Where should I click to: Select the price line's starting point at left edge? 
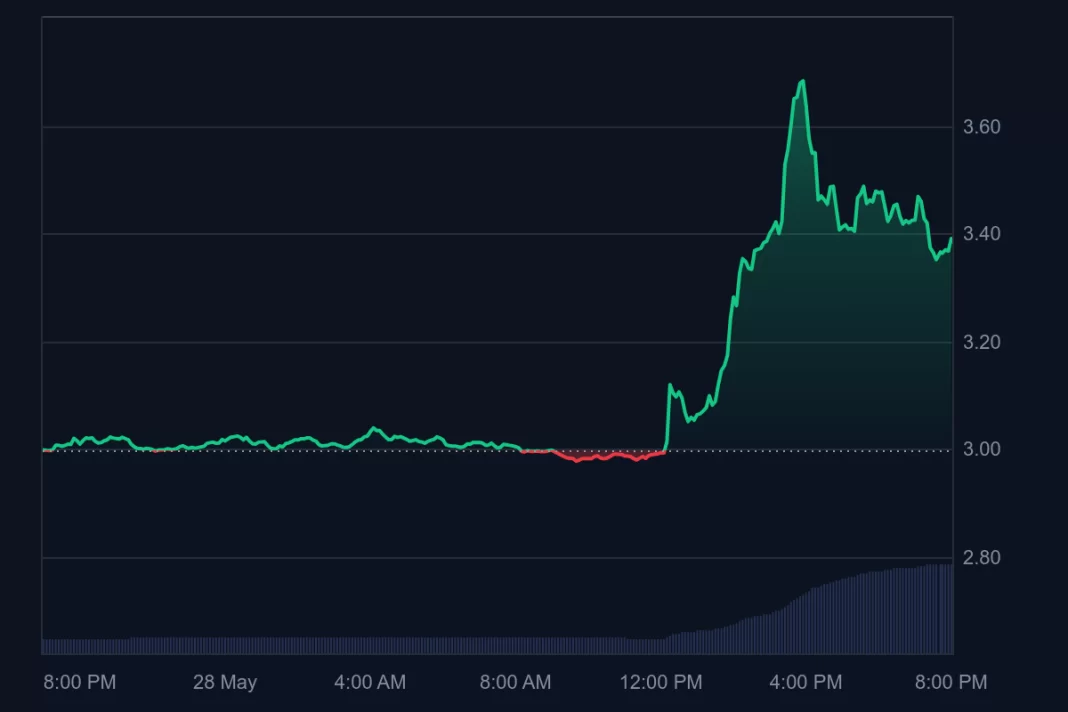pos(44,450)
